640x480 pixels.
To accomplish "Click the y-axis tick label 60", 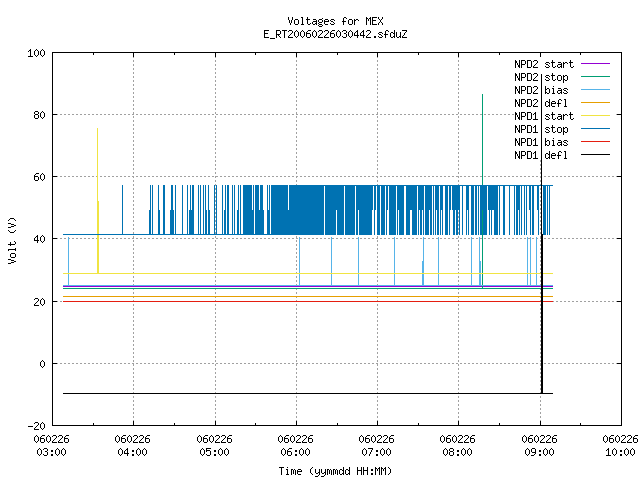I will click(39, 177).
